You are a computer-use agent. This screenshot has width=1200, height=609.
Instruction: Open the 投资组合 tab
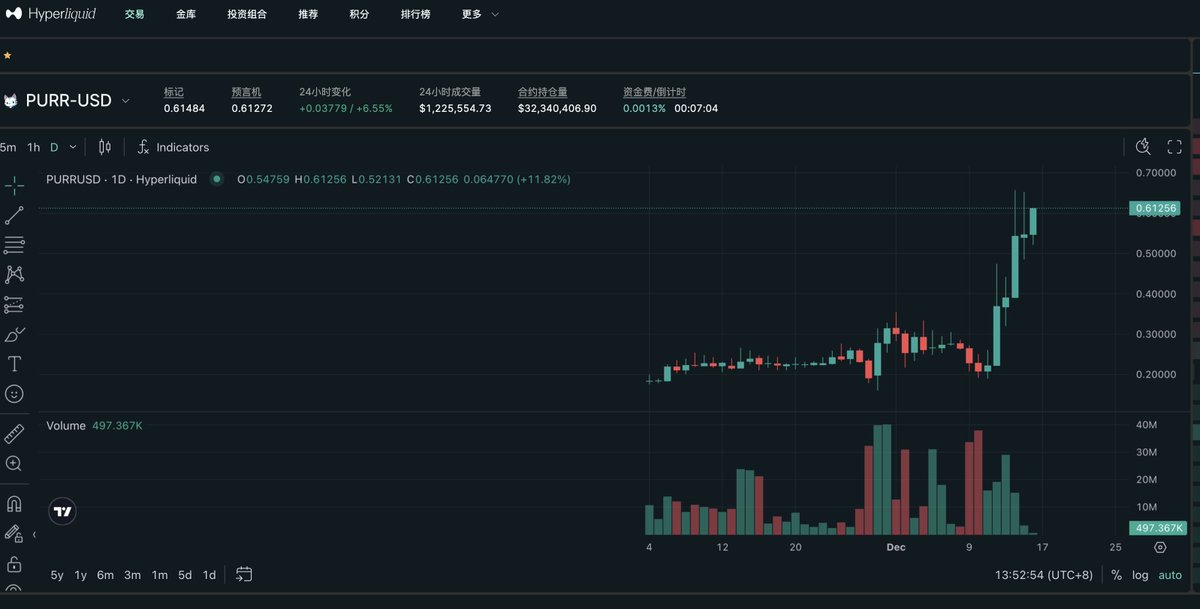click(247, 14)
